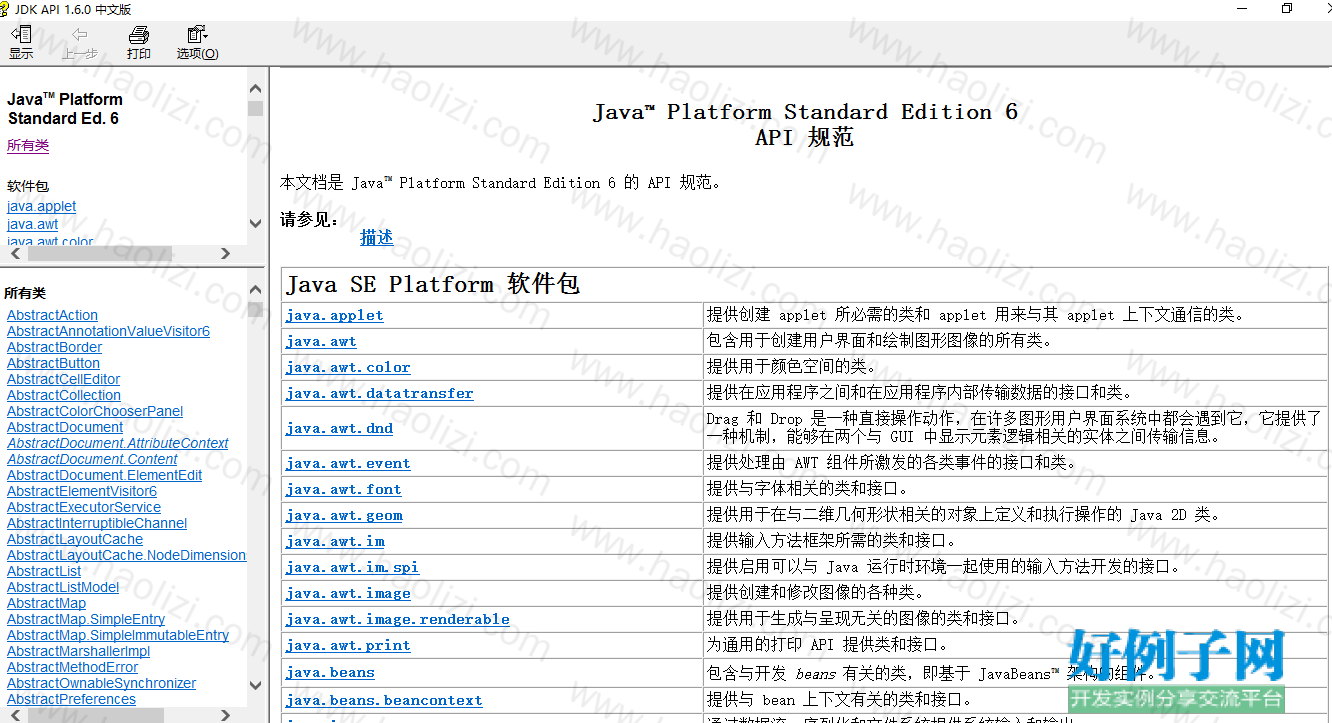The width and height of the screenshot is (1332, 723).
Task: Open java.awt link in the package table
Action: point(320,341)
